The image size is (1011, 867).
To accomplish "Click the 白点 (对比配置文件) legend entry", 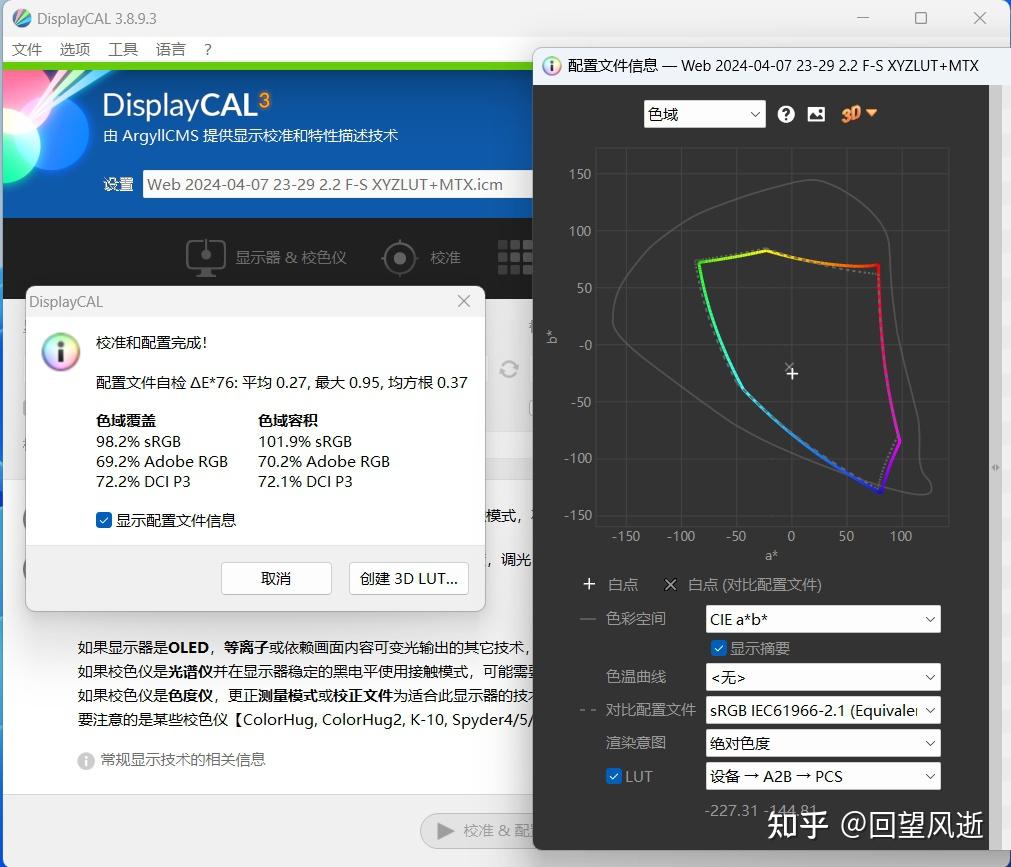I will pos(743,585).
